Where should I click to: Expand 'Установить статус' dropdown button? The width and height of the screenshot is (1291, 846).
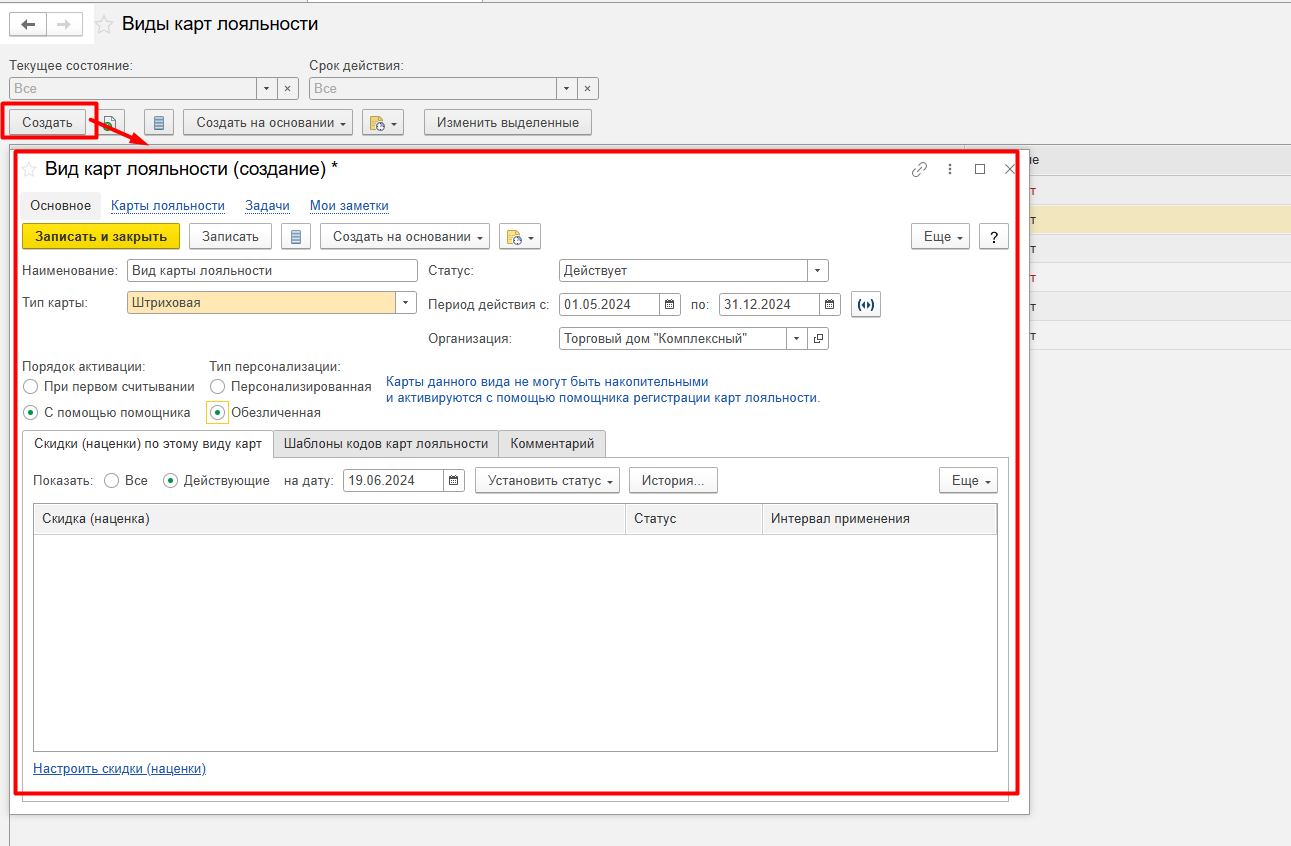(x=547, y=481)
